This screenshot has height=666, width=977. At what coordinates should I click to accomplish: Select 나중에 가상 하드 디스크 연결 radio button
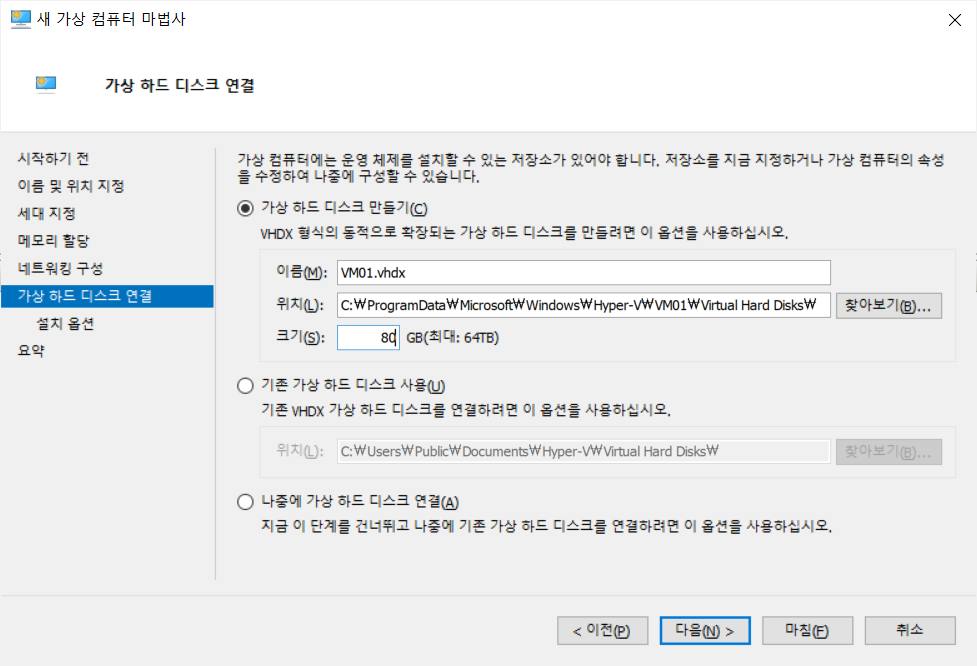click(245, 502)
